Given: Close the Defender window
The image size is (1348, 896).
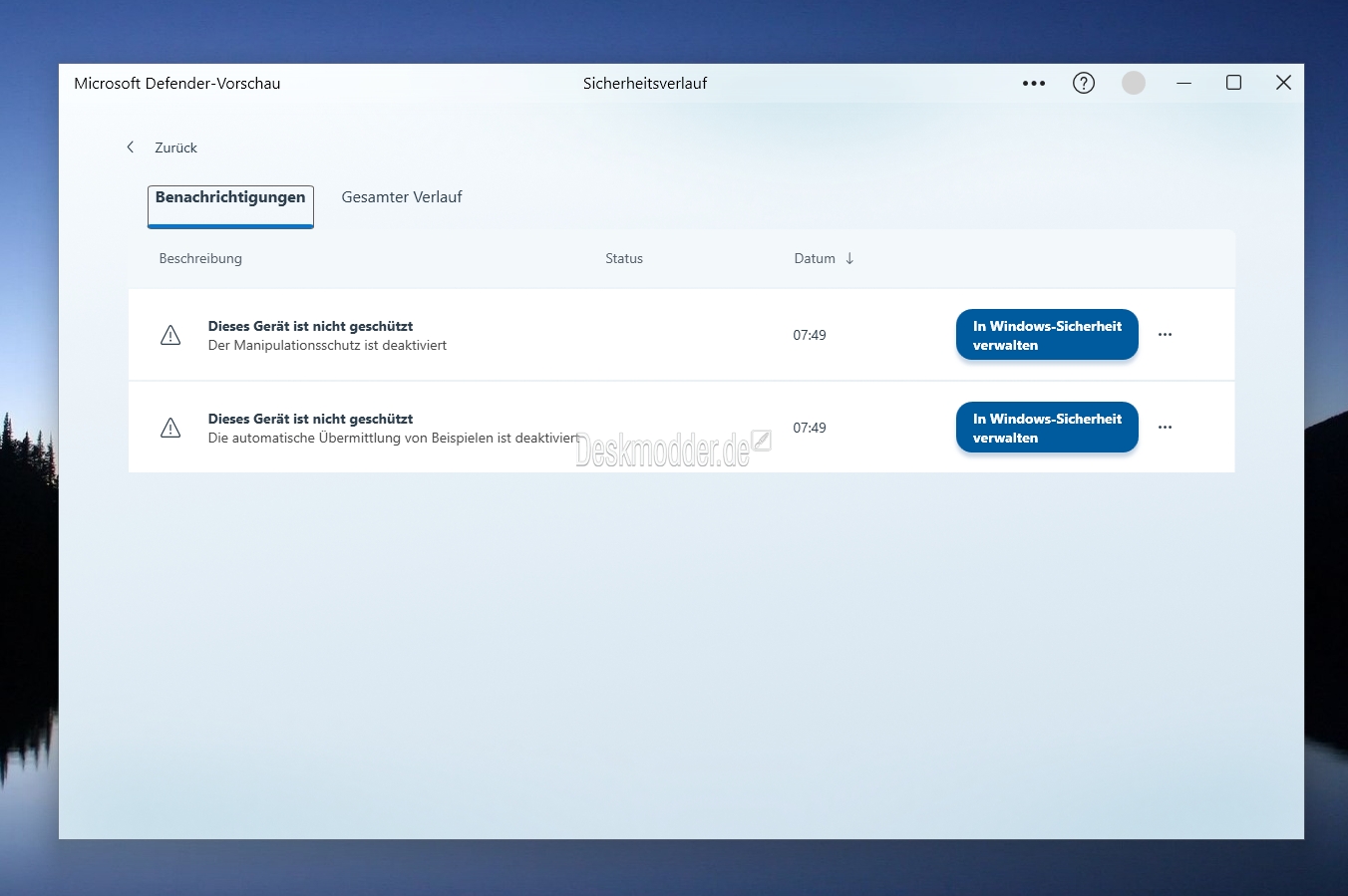Looking at the screenshot, I should pos(1283,83).
